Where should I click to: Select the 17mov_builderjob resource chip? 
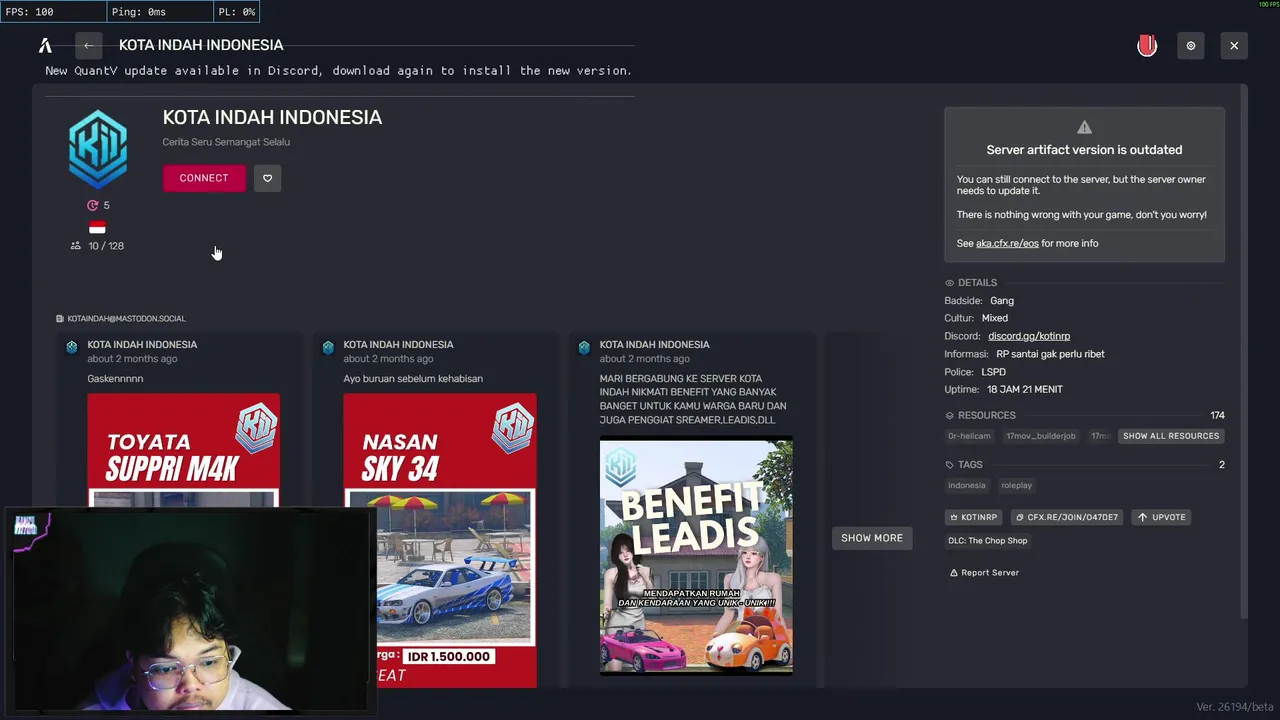[1041, 436]
